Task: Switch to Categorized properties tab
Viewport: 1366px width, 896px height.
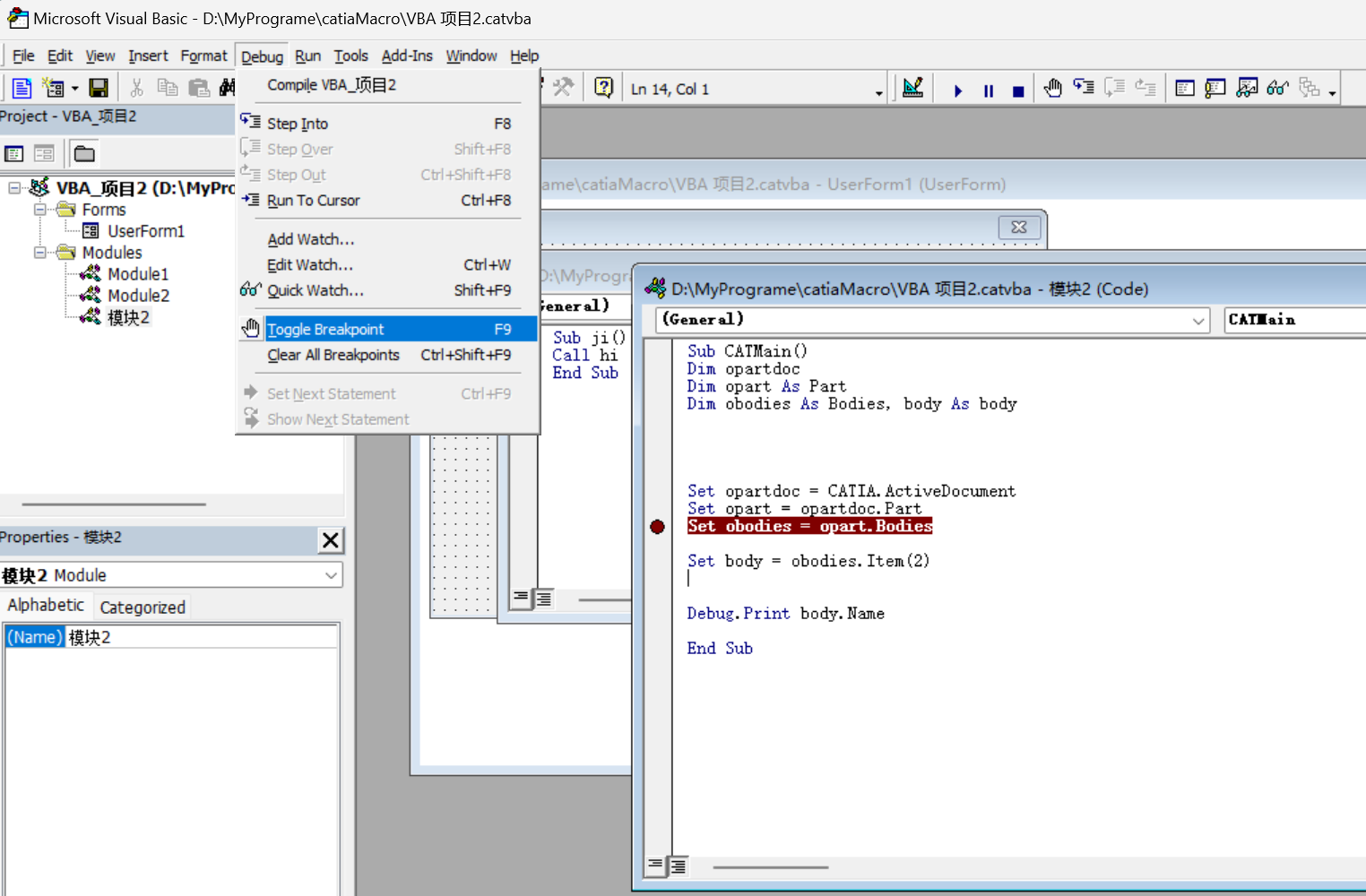Action: tap(143, 607)
